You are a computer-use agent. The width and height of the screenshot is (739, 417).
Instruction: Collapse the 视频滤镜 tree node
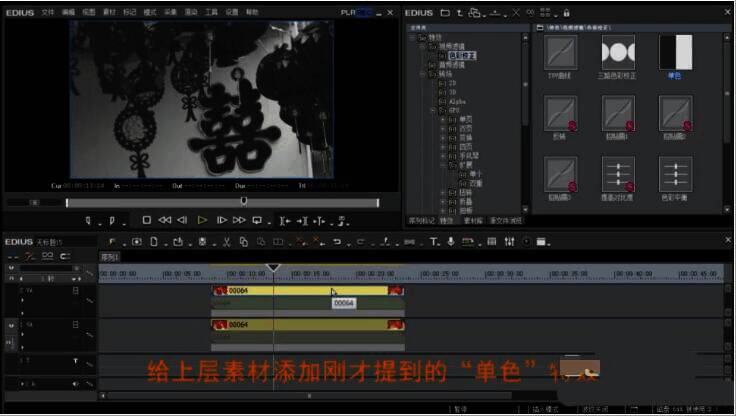click(423, 46)
